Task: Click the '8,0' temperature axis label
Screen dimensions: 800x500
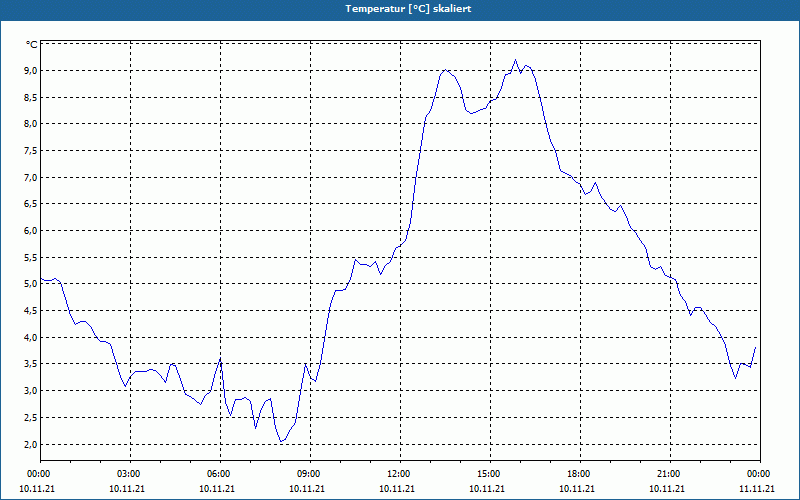Action: 31,124
